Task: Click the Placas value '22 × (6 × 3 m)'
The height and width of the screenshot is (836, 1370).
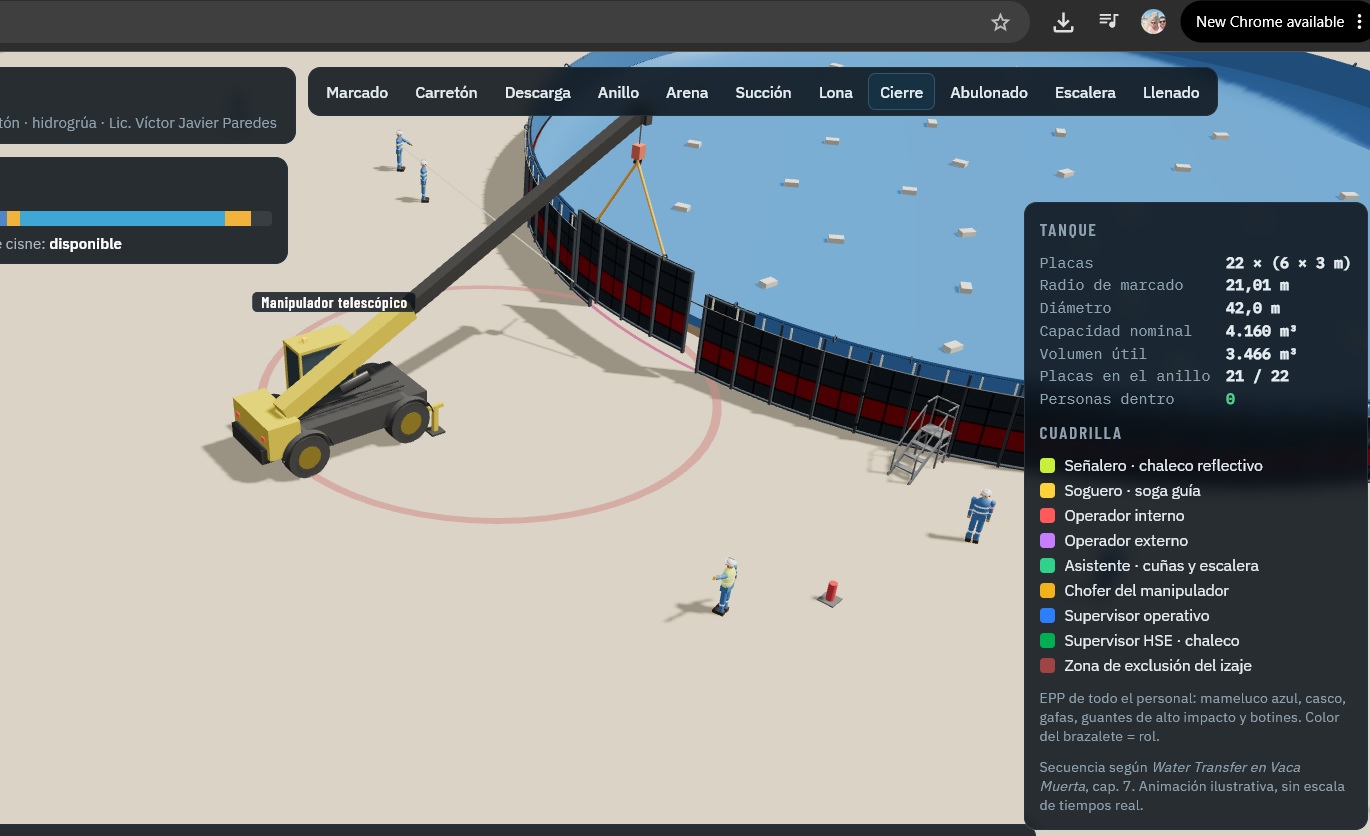Action: tap(1288, 263)
